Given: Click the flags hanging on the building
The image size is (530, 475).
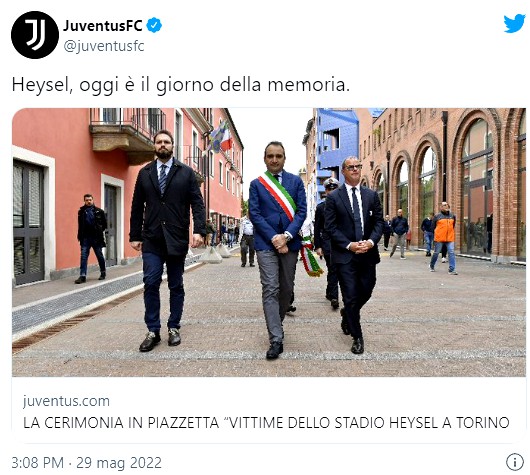Looking at the screenshot, I should click(x=221, y=136).
